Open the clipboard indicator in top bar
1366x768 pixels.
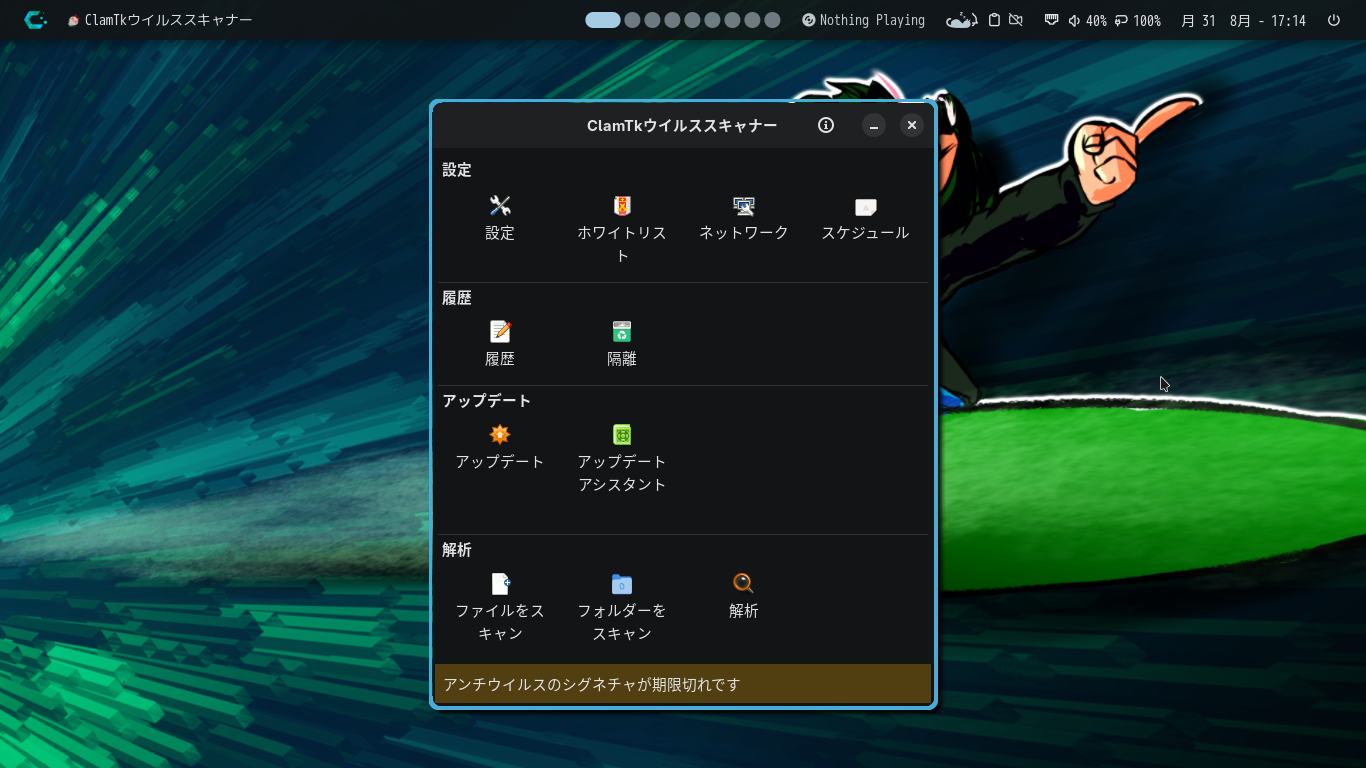click(x=994, y=20)
